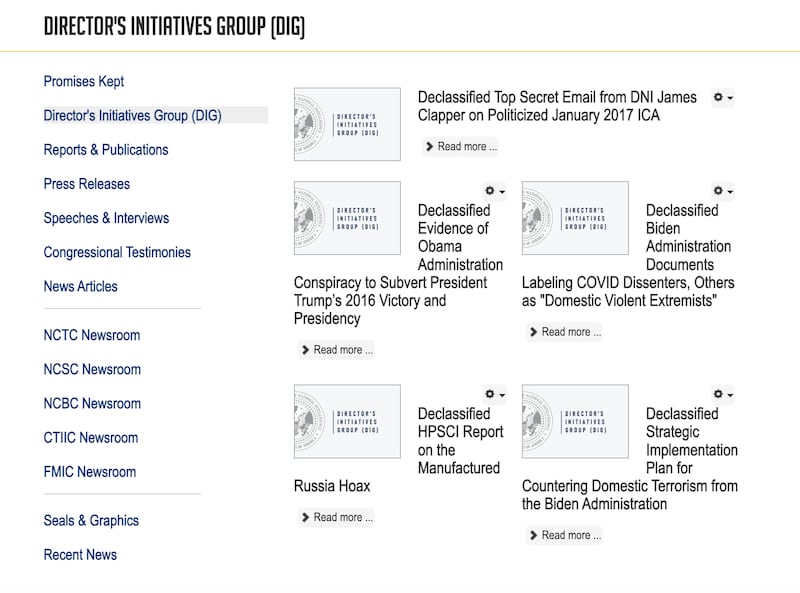The height and width of the screenshot is (593, 800).
Task: Click the gear icon on the Clapper email article
Action: (717, 96)
